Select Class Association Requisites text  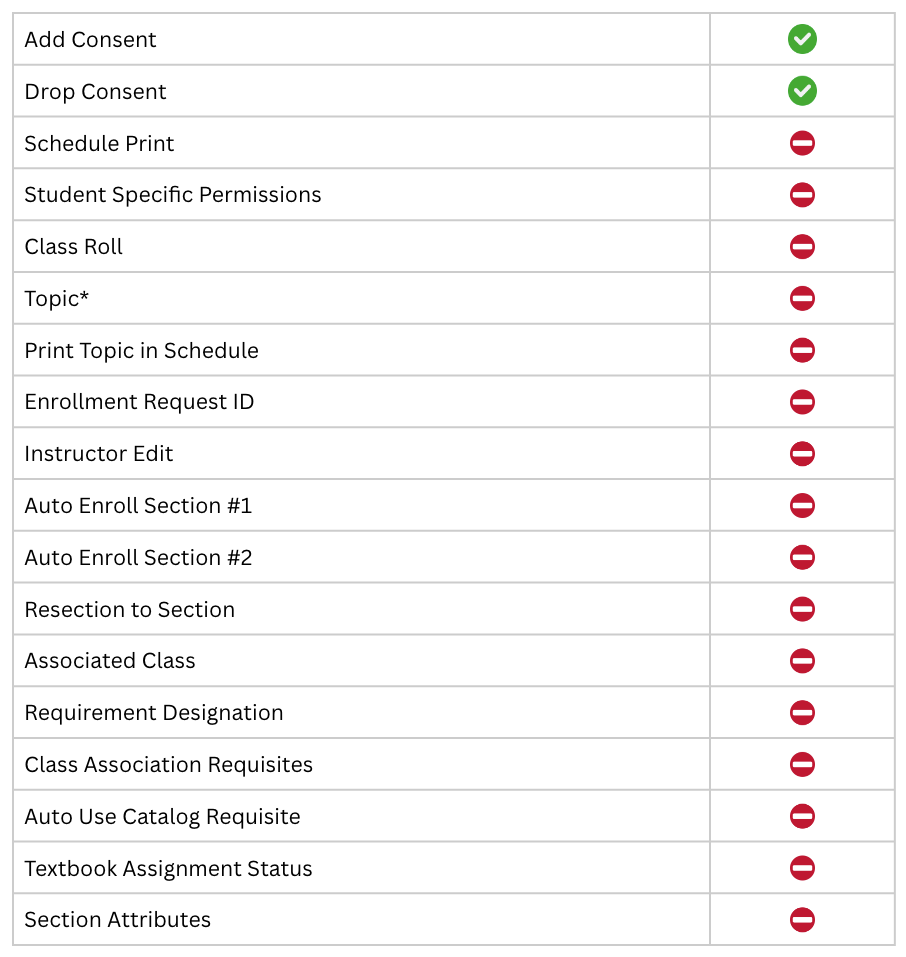169,765
